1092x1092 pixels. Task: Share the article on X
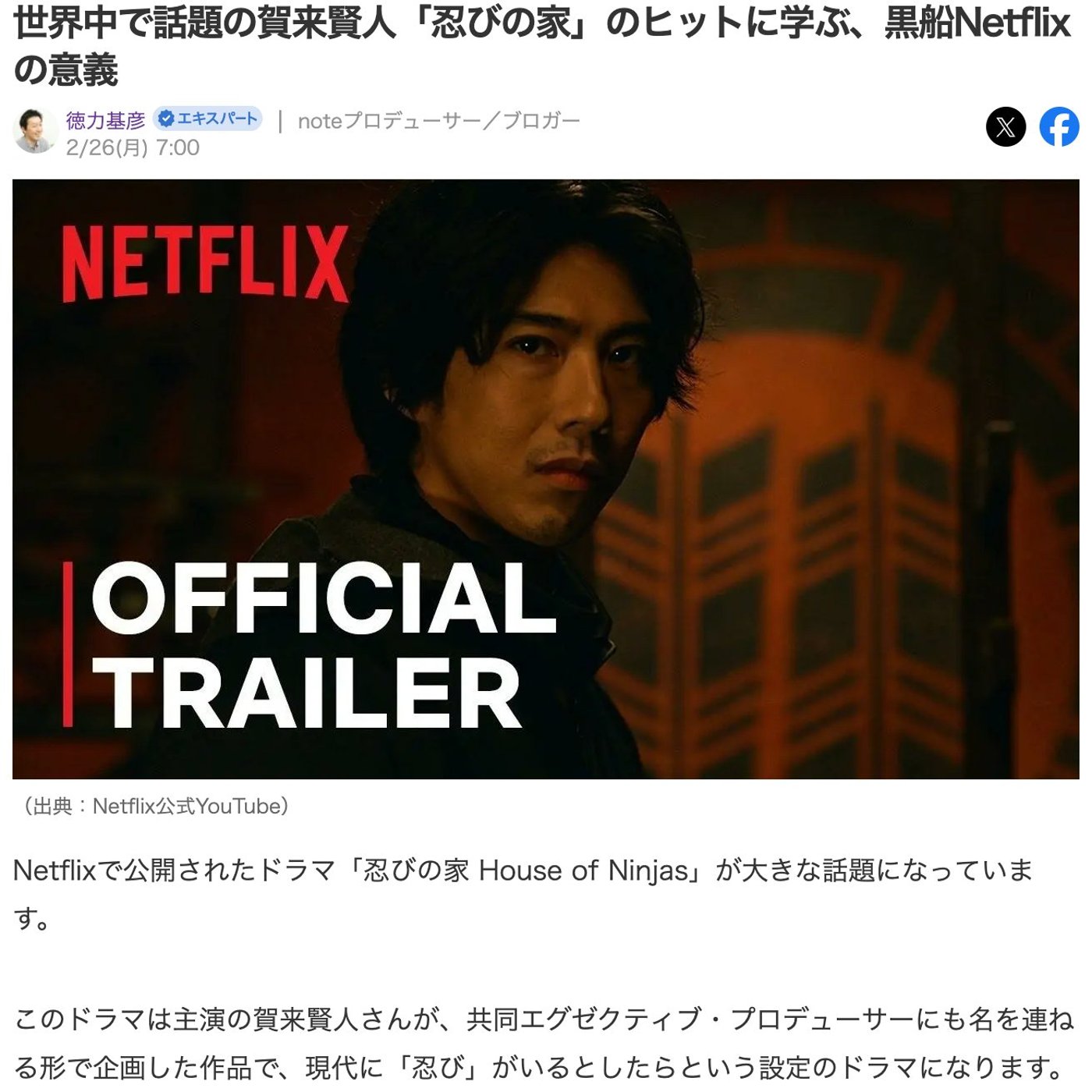(x=1005, y=127)
